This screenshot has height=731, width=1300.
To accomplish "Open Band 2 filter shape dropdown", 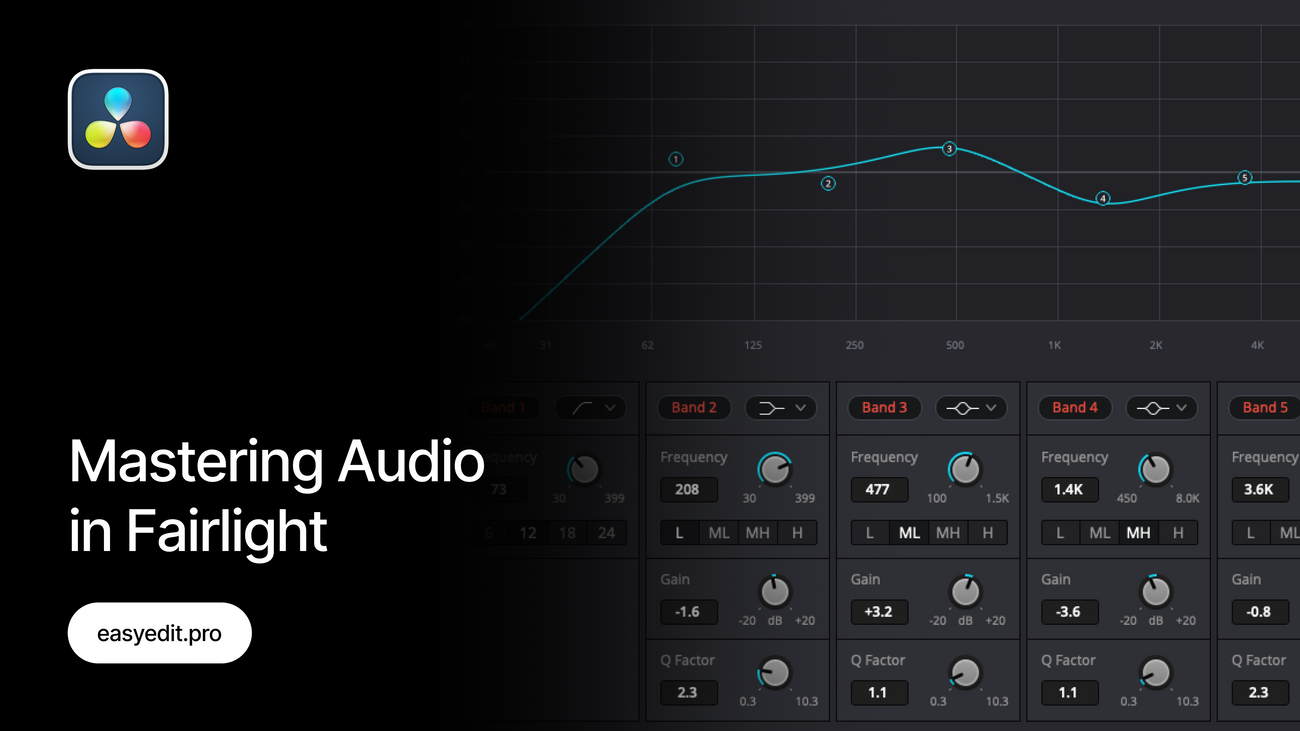I will pyautogui.click(x=781, y=408).
